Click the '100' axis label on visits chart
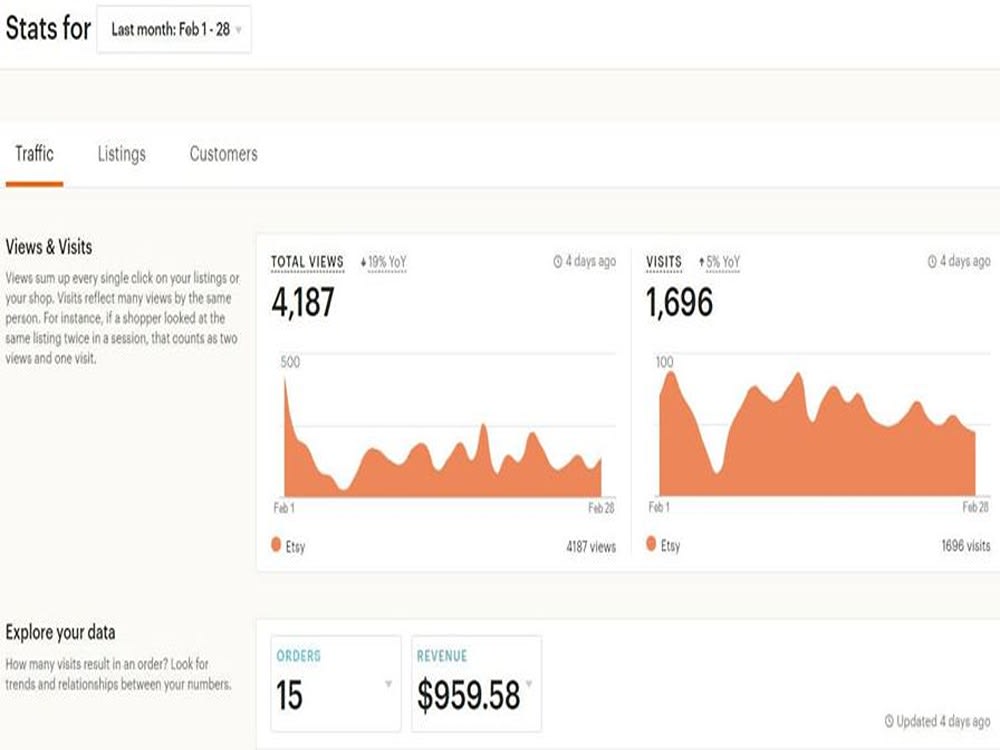Screen dimensions: 1000x750 665,362
